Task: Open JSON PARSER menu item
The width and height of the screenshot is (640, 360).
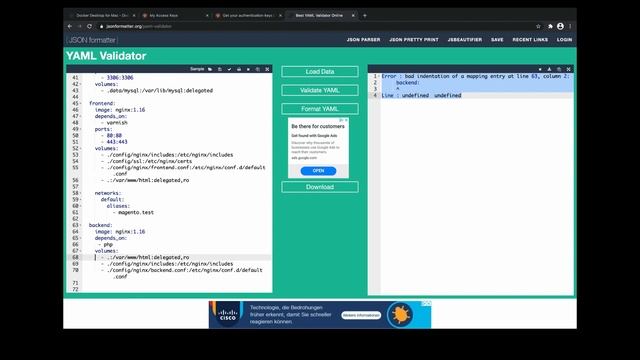Action: click(x=363, y=40)
